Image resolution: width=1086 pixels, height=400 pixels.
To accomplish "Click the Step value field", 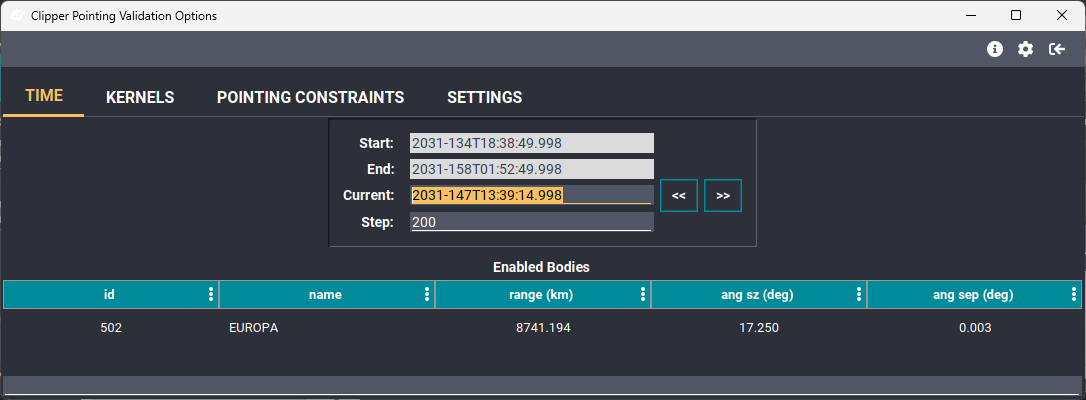I will (531, 222).
